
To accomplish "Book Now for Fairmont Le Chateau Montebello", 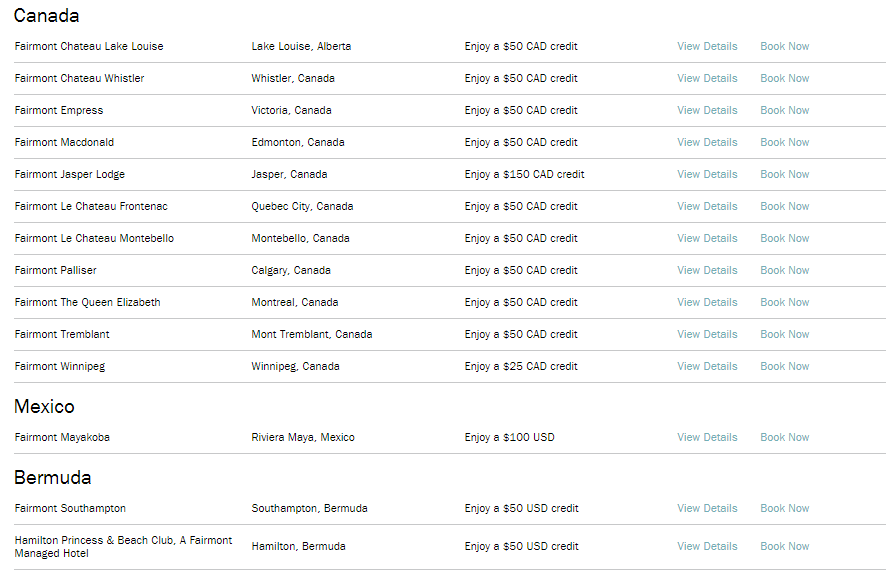I will (x=784, y=238).
